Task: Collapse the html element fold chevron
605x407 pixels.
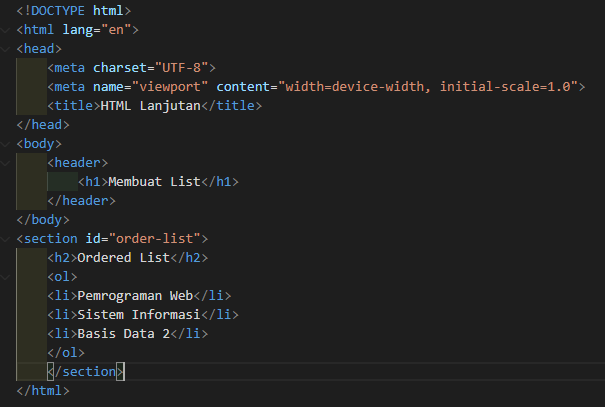Action: point(5,30)
